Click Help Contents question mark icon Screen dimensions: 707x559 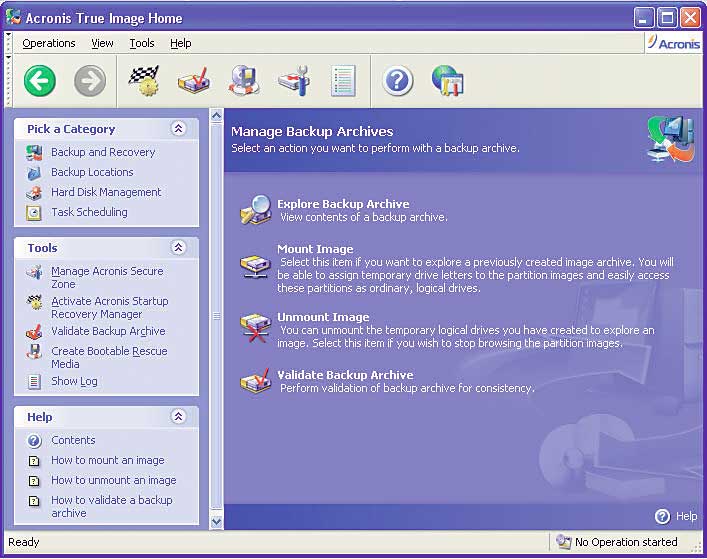point(34,440)
